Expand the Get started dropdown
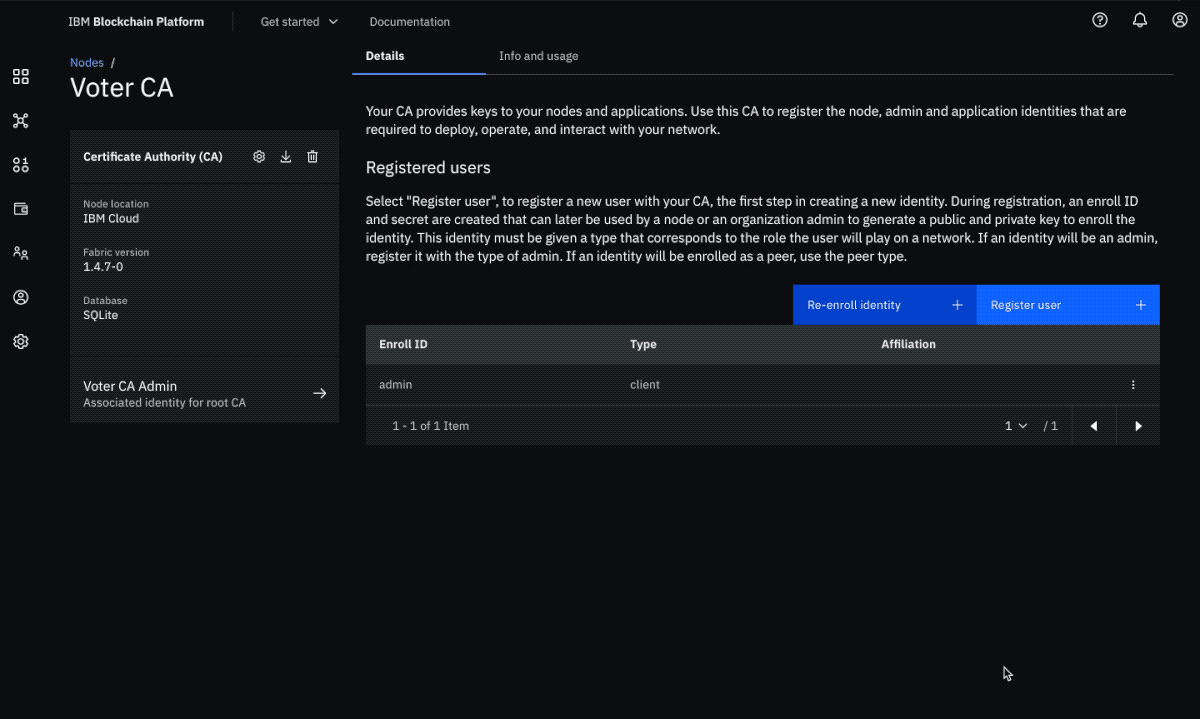This screenshot has width=1200, height=719. (x=299, y=21)
